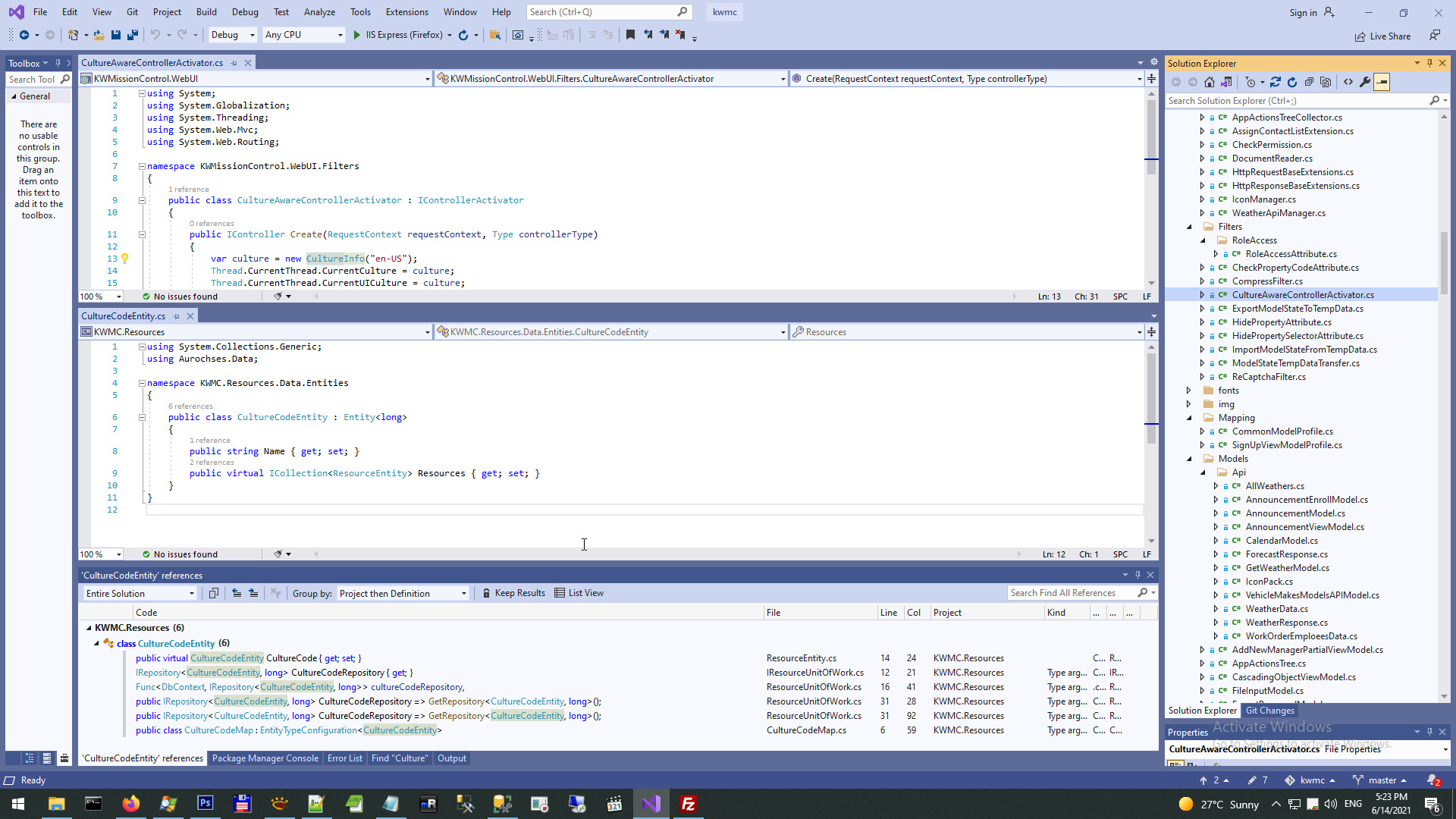Click Solution Explorer home icon
Screen dimensions: 1456x819
pos(1210,82)
